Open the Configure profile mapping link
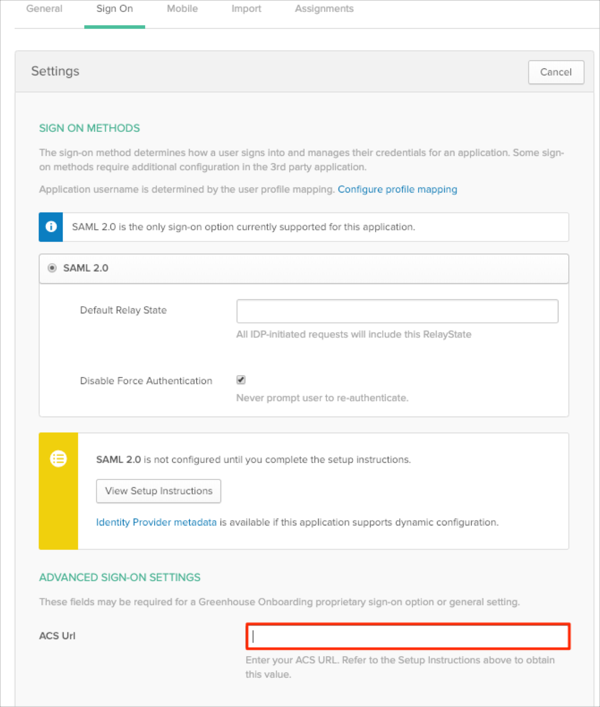600x707 pixels. click(397, 189)
